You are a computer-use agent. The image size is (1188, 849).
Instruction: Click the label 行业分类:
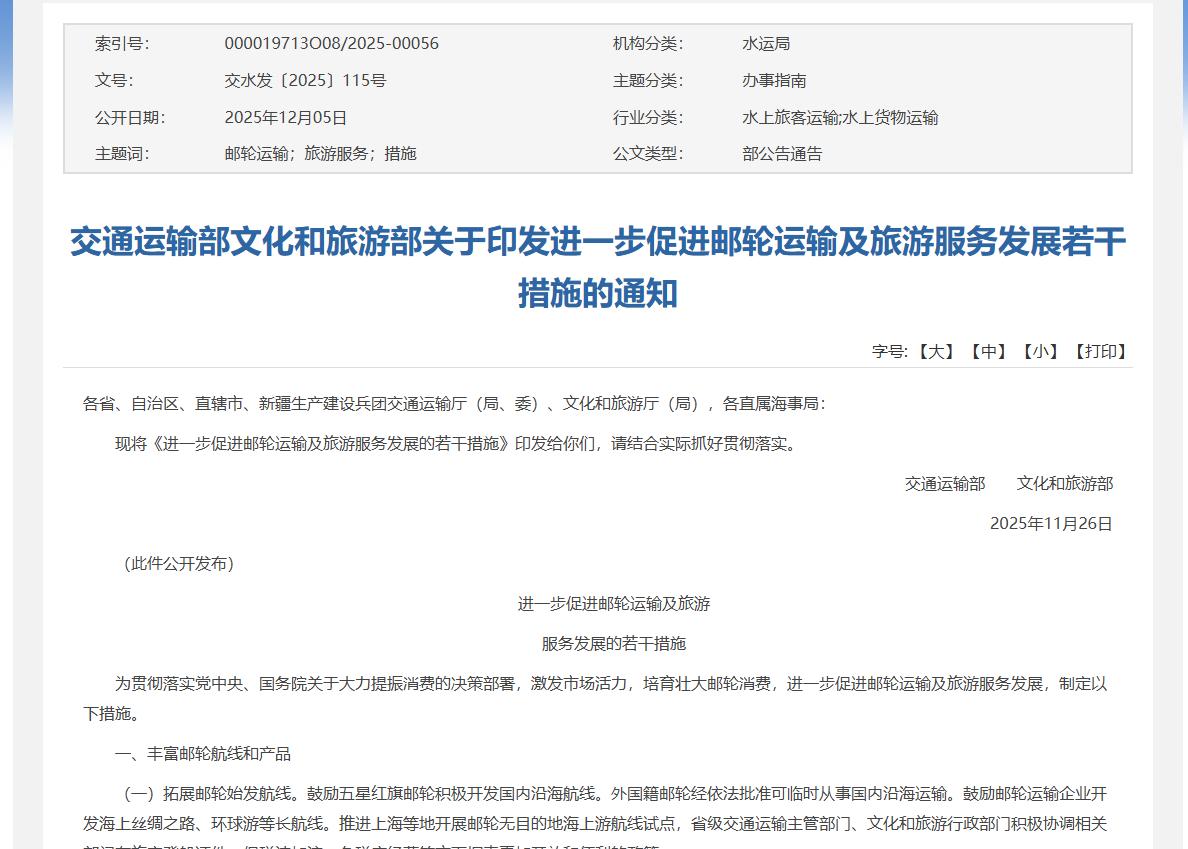click(x=648, y=117)
